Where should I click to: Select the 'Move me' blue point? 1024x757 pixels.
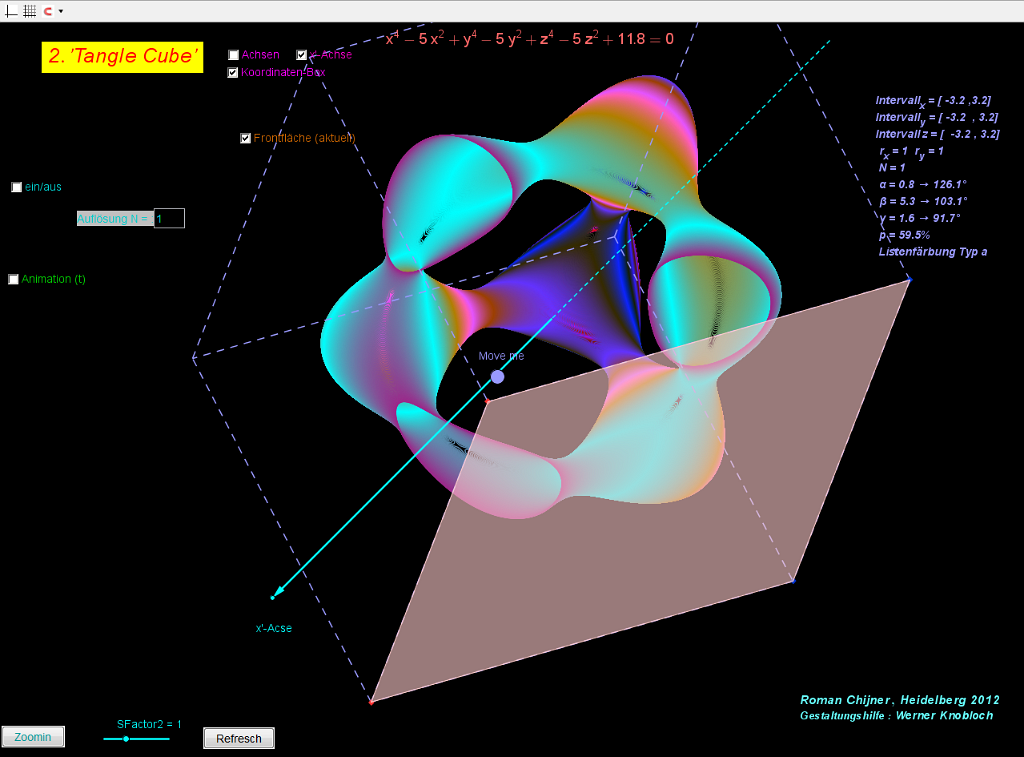[497, 377]
